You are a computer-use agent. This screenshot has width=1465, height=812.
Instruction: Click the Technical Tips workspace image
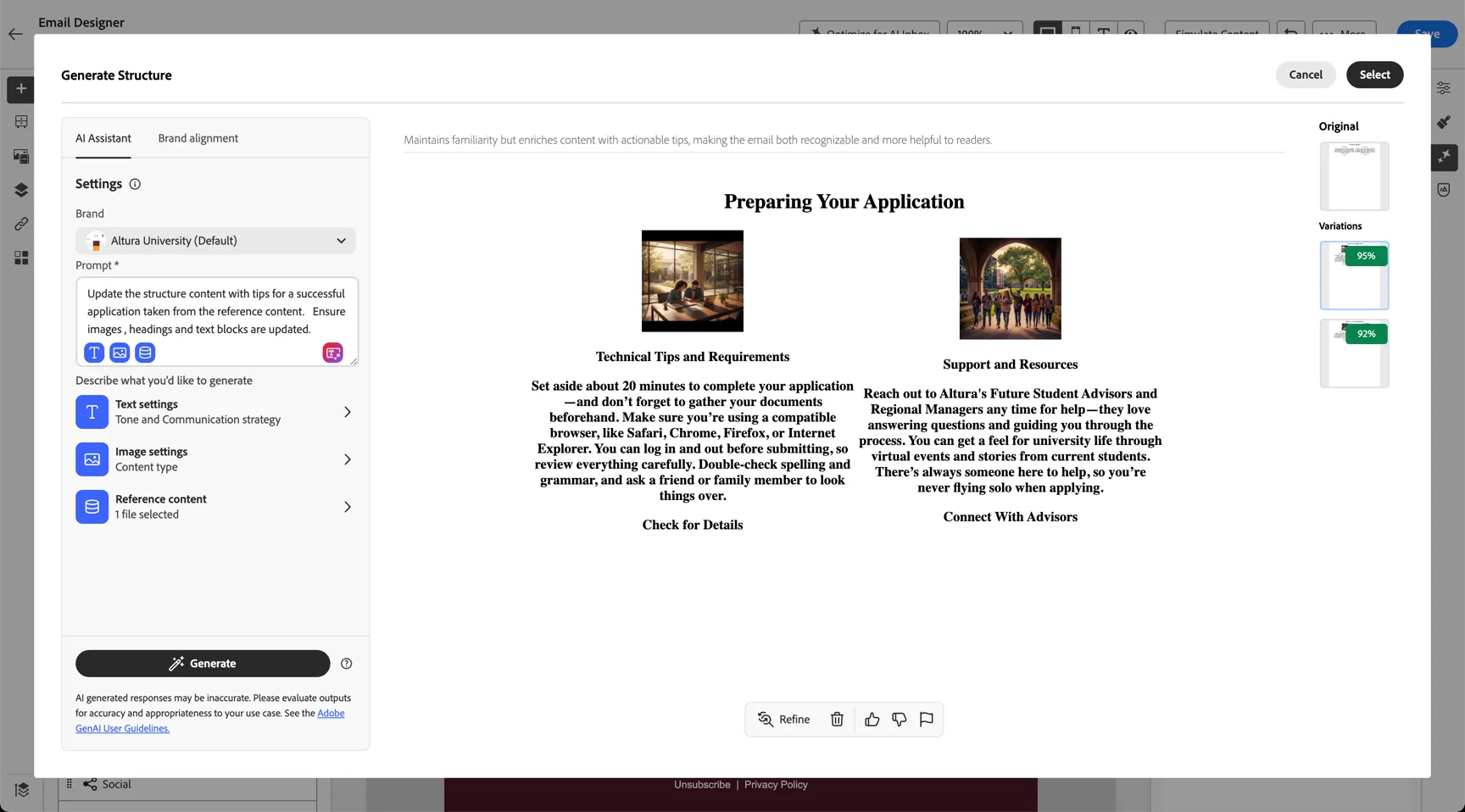(x=693, y=281)
